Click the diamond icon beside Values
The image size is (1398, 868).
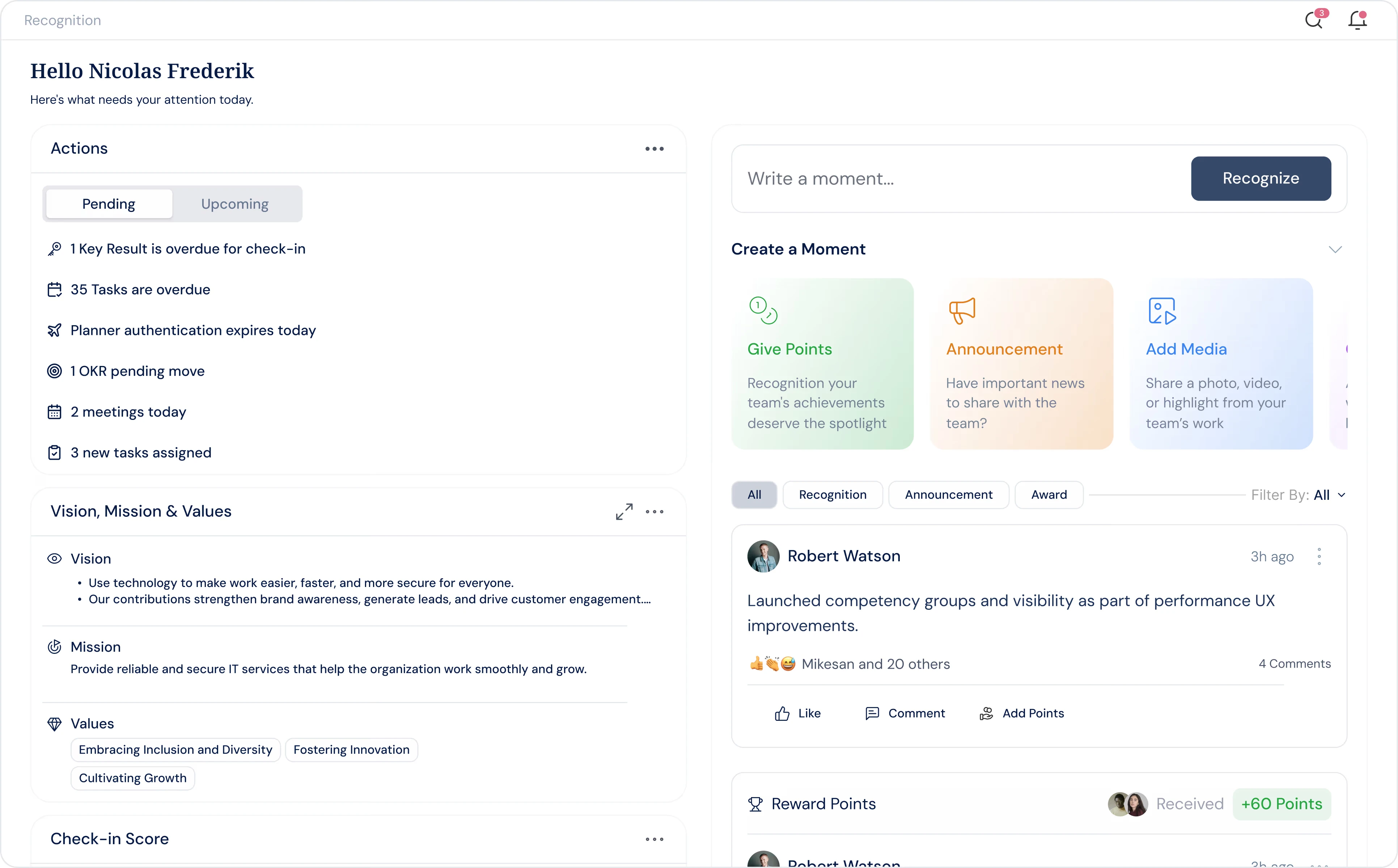coord(55,724)
